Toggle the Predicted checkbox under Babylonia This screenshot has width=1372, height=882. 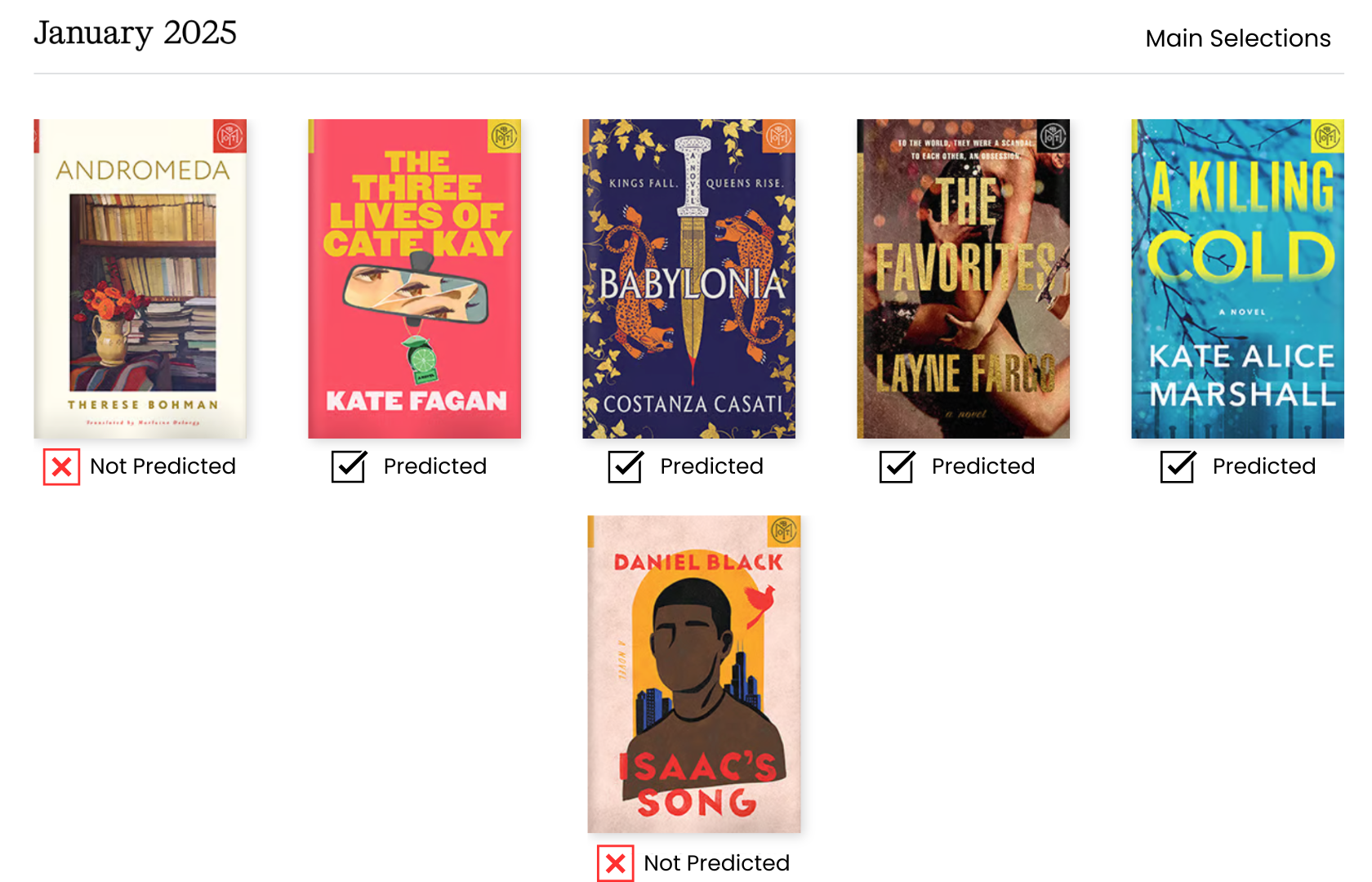(x=626, y=466)
